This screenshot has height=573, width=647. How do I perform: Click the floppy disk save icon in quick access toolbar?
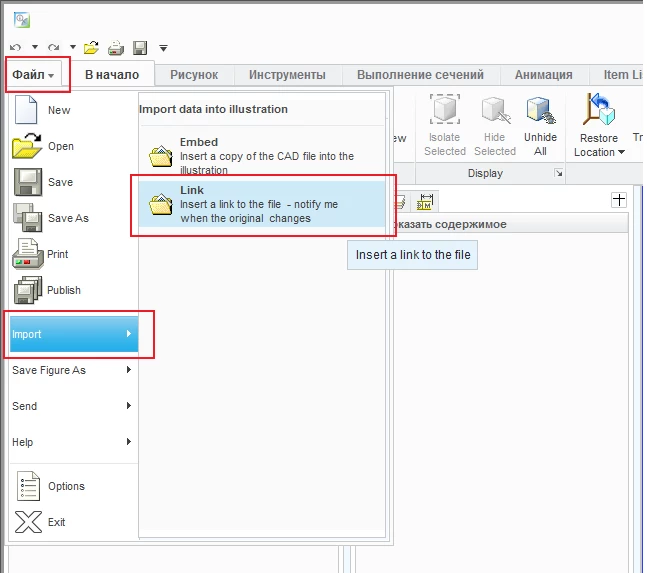tap(140, 48)
